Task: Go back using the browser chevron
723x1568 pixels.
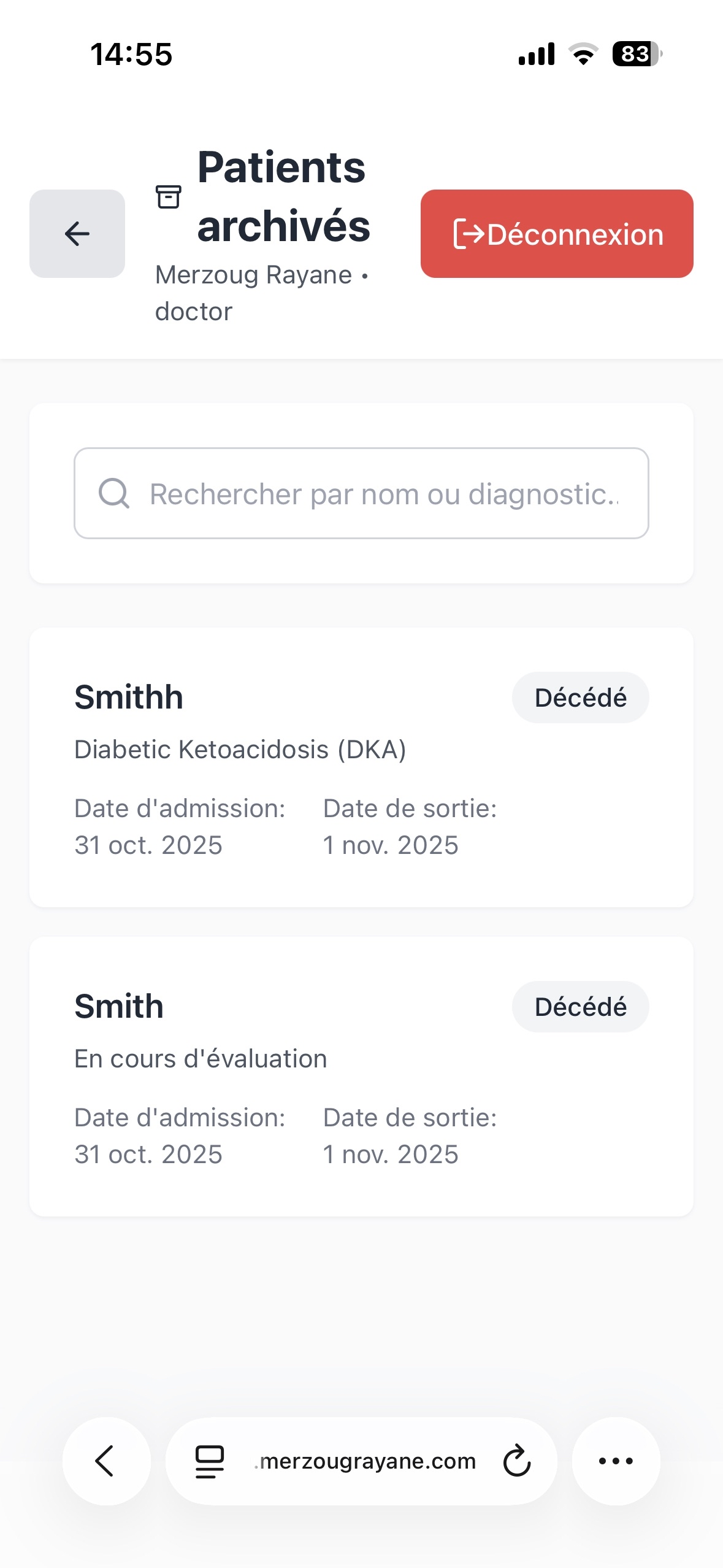Action: tap(105, 1461)
